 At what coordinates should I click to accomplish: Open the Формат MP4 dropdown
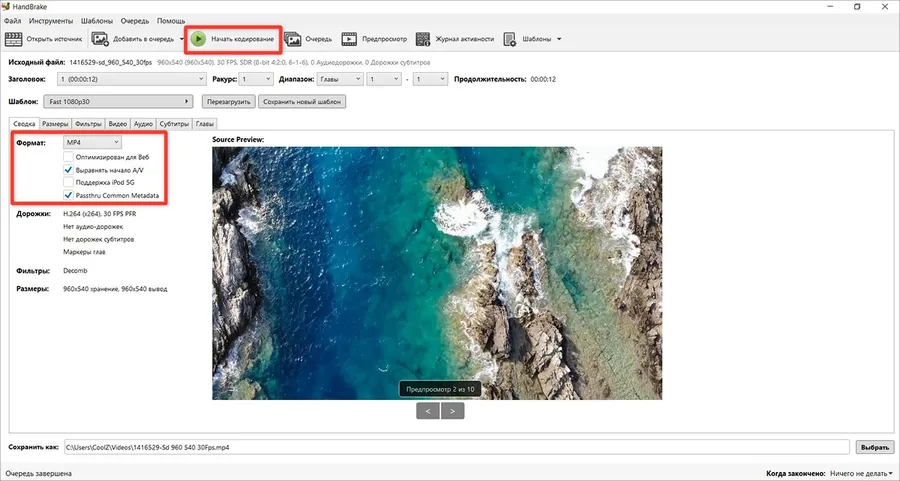(x=92, y=142)
